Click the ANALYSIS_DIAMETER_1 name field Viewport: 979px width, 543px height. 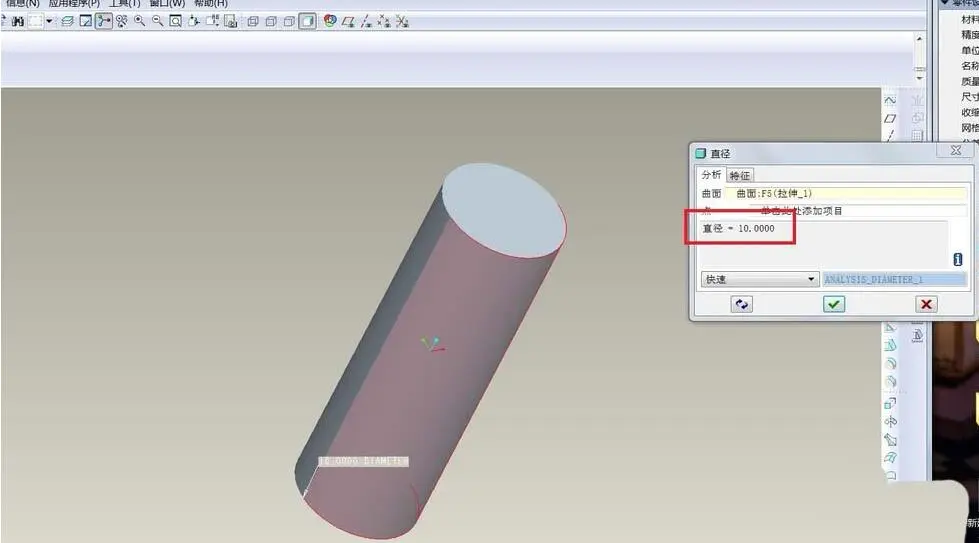click(x=894, y=279)
